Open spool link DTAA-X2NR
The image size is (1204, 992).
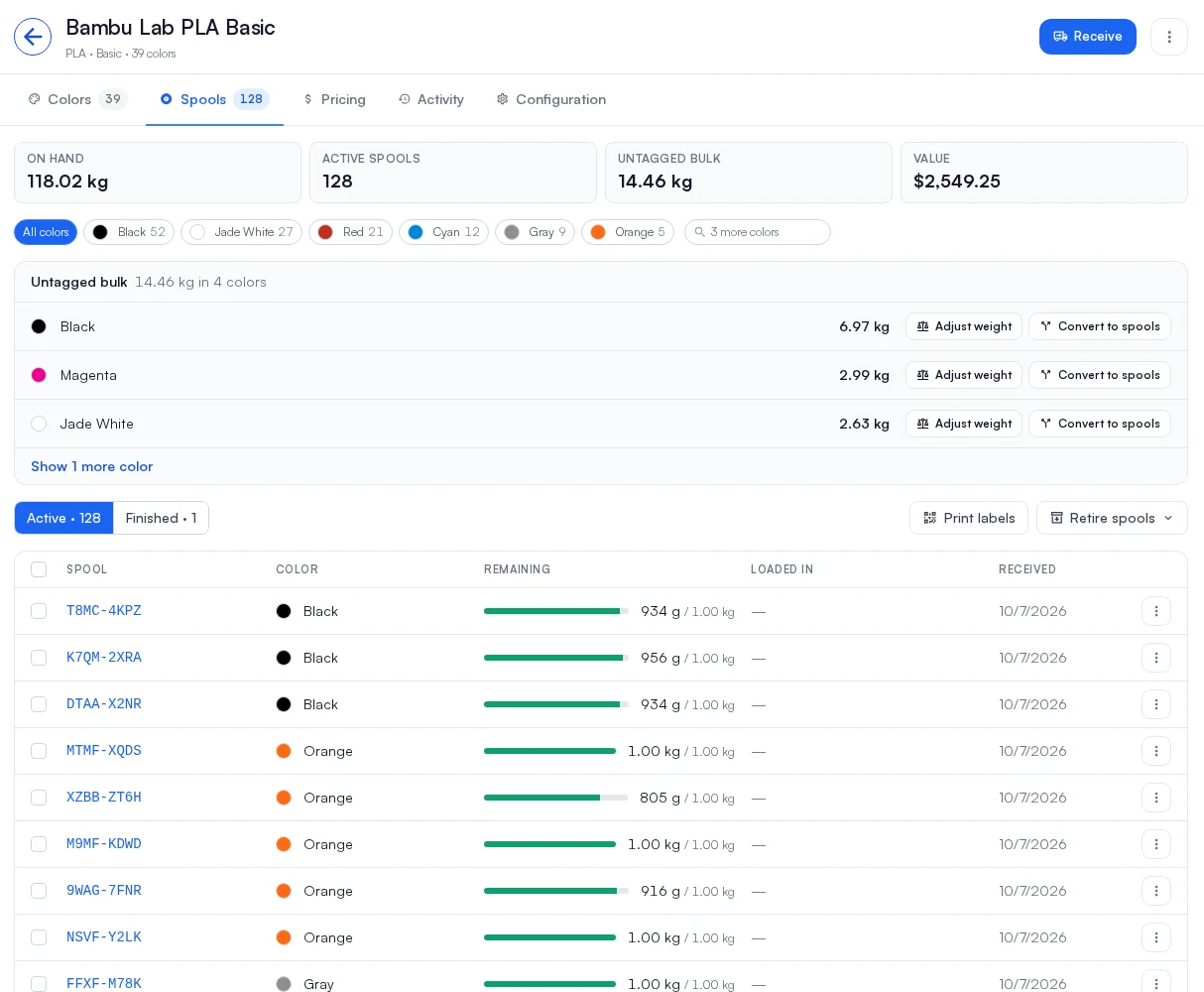[104, 704]
